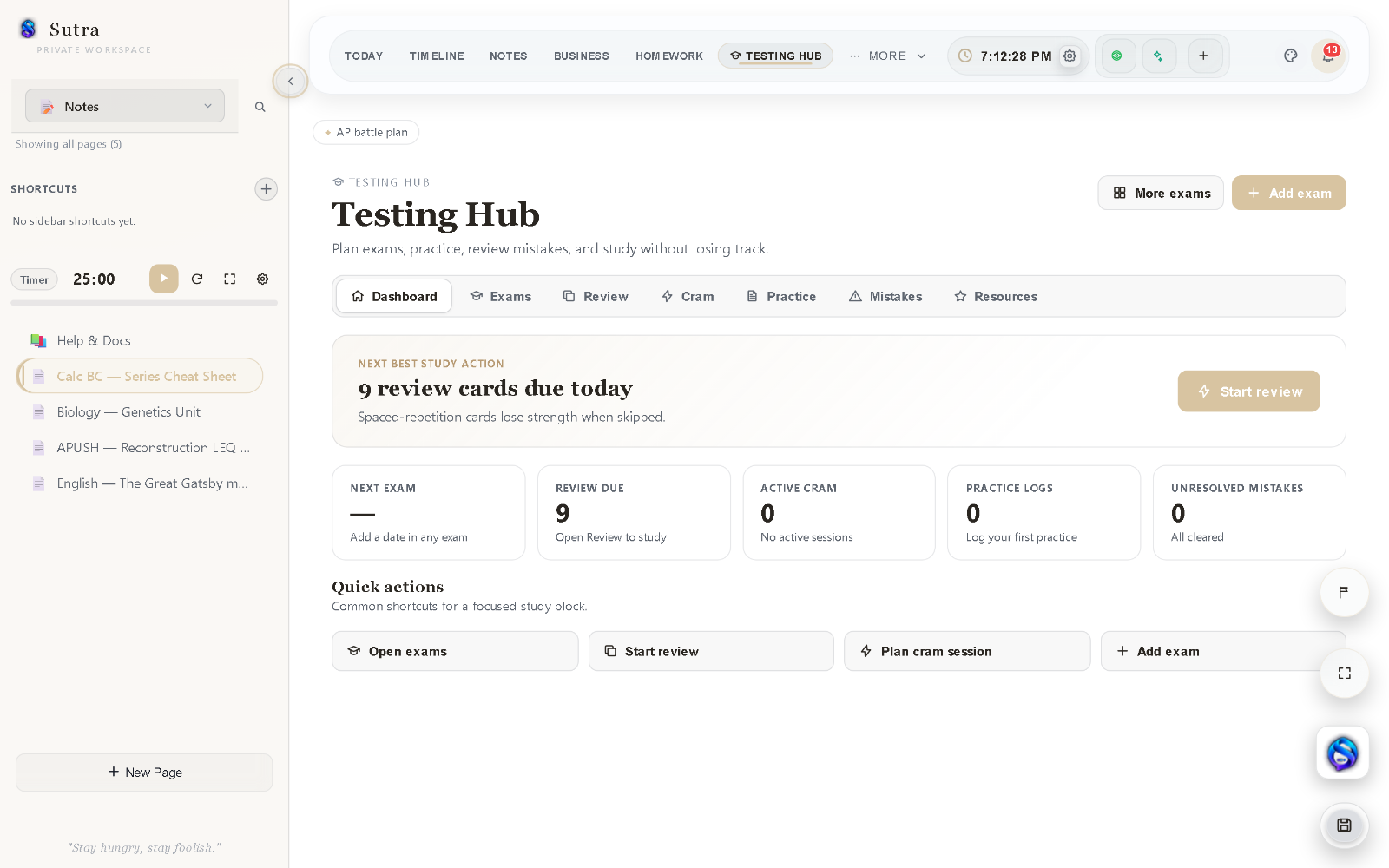Open Biology — Genetics Unit page
Viewport: 1389px width, 868px height.
140,411
